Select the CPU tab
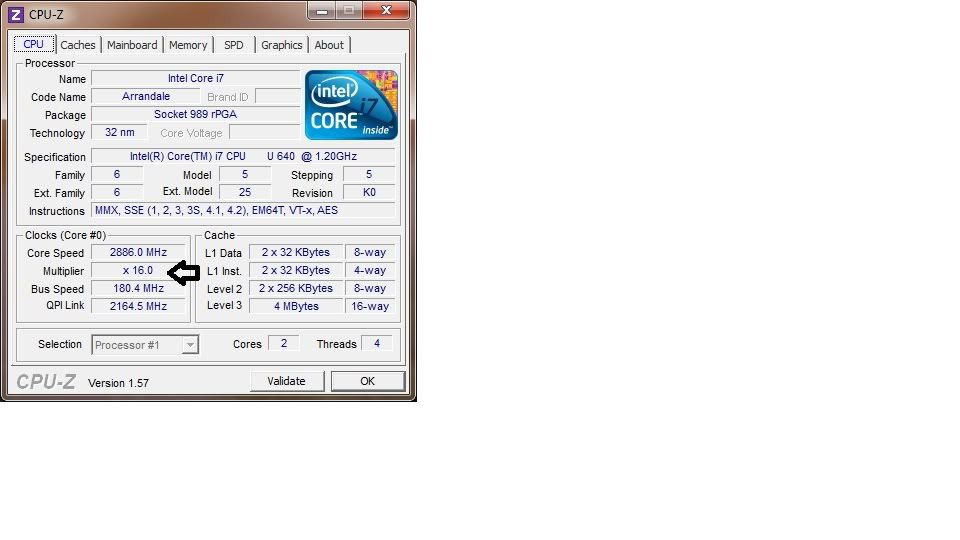The width and height of the screenshot is (960, 540). [x=34, y=44]
